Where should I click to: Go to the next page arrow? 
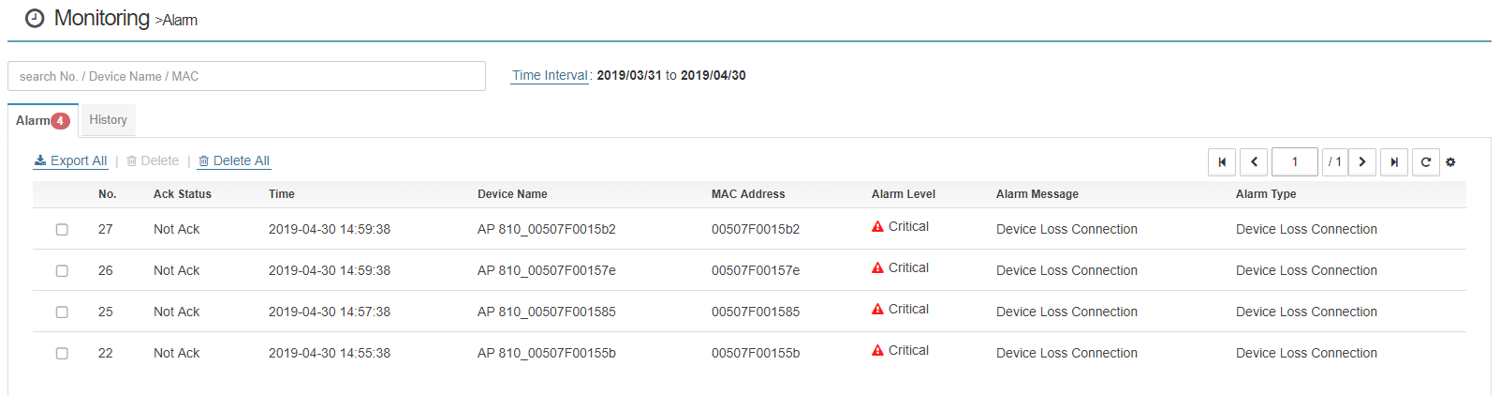pos(1362,162)
